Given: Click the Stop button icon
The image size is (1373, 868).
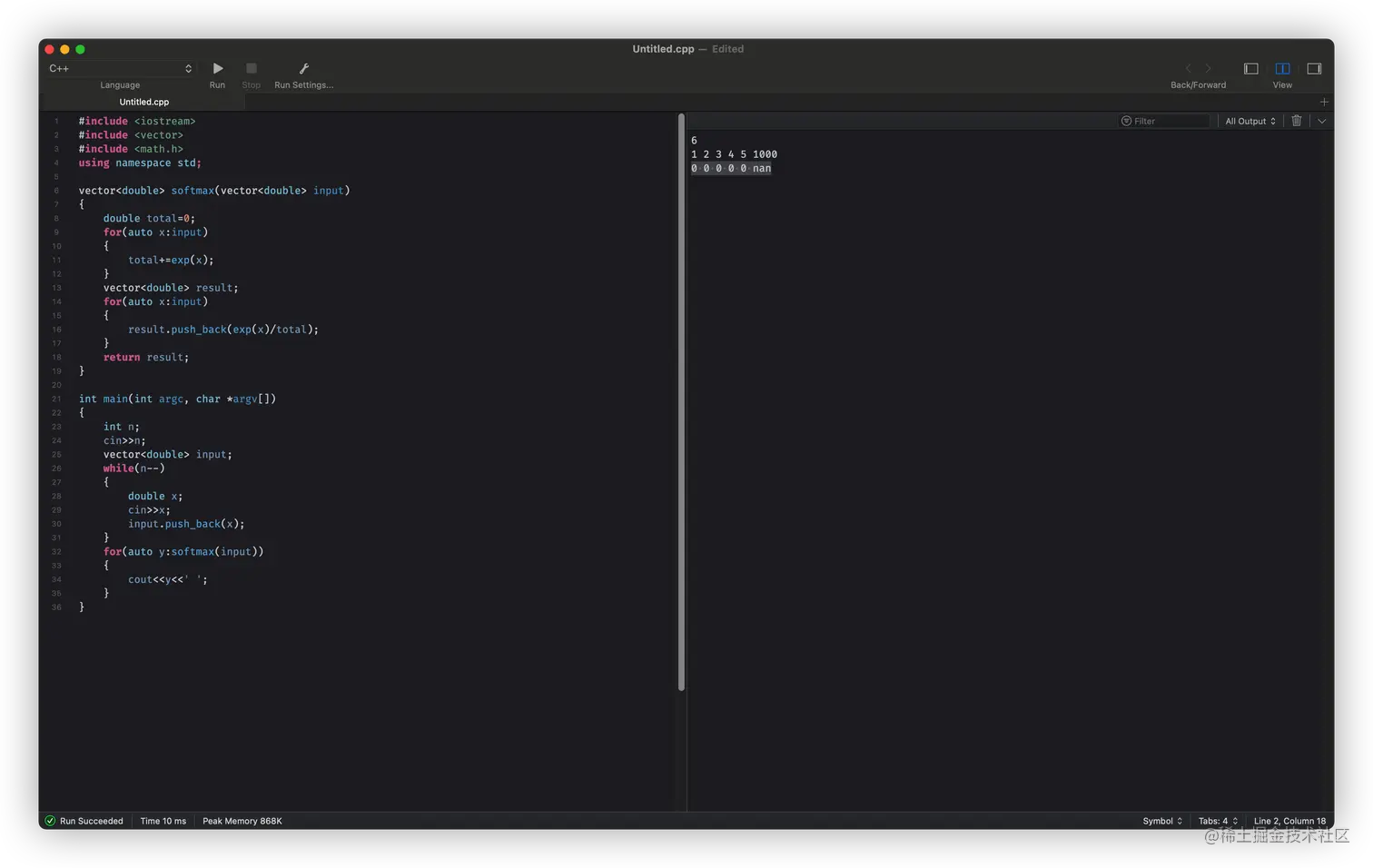Looking at the screenshot, I should [x=252, y=68].
